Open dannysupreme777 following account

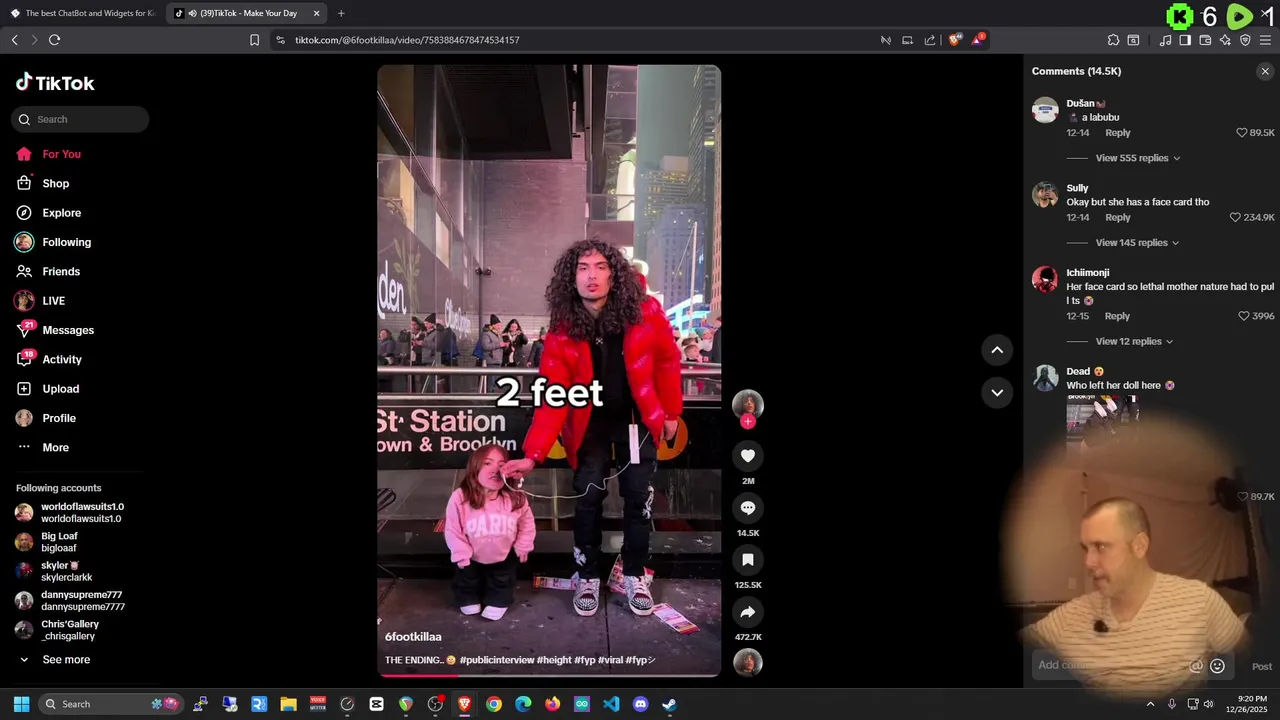click(70, 601)
